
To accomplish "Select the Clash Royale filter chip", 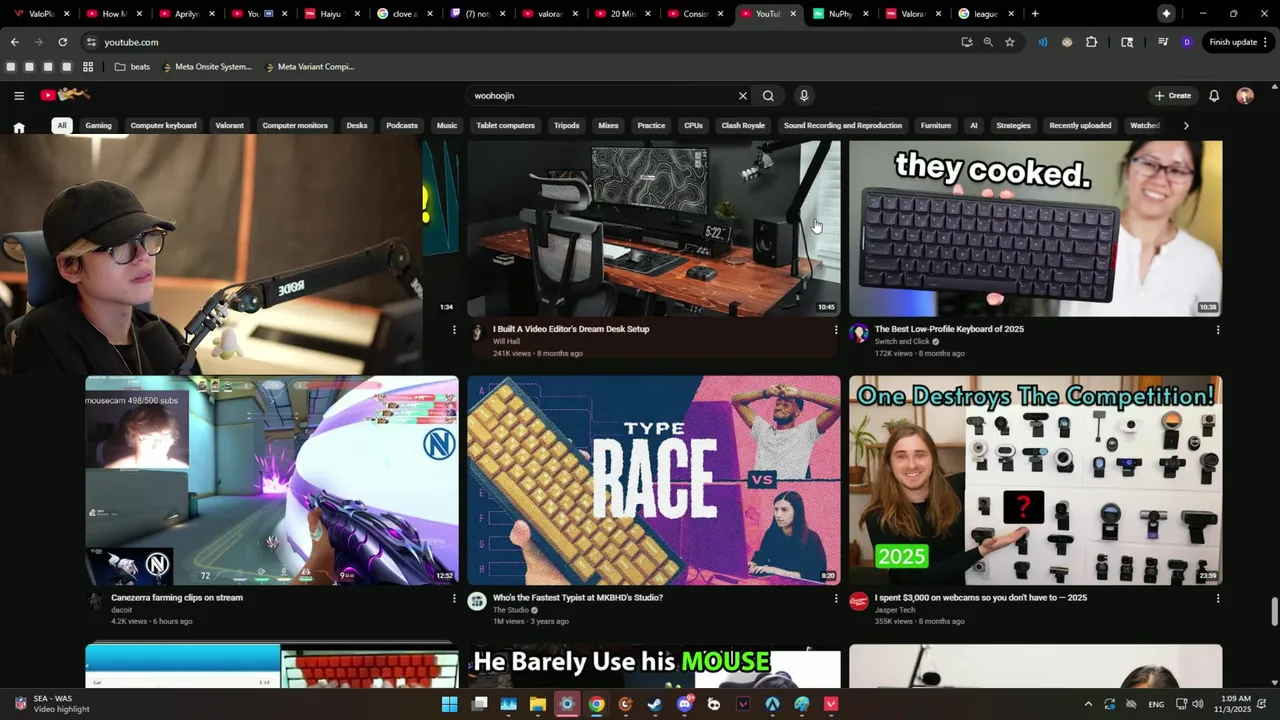I will [743, 125].
